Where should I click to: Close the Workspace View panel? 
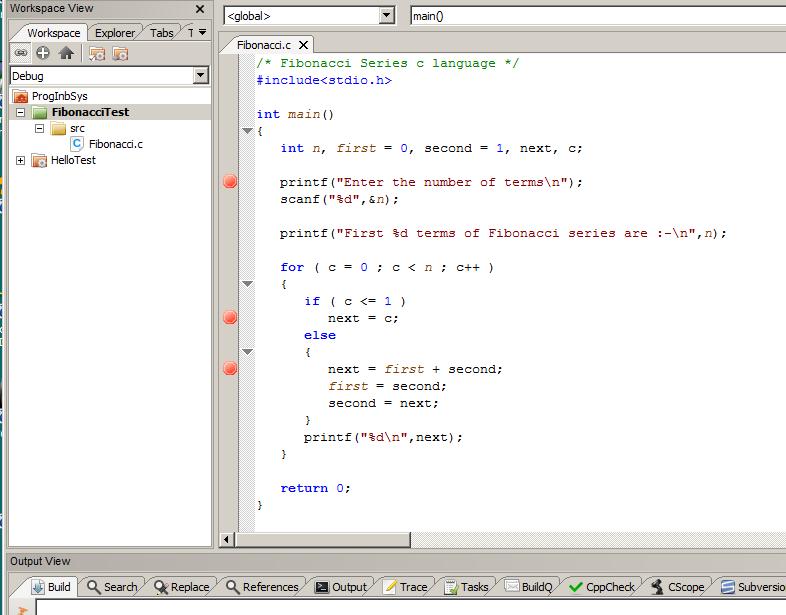click(x=200, y=9)
